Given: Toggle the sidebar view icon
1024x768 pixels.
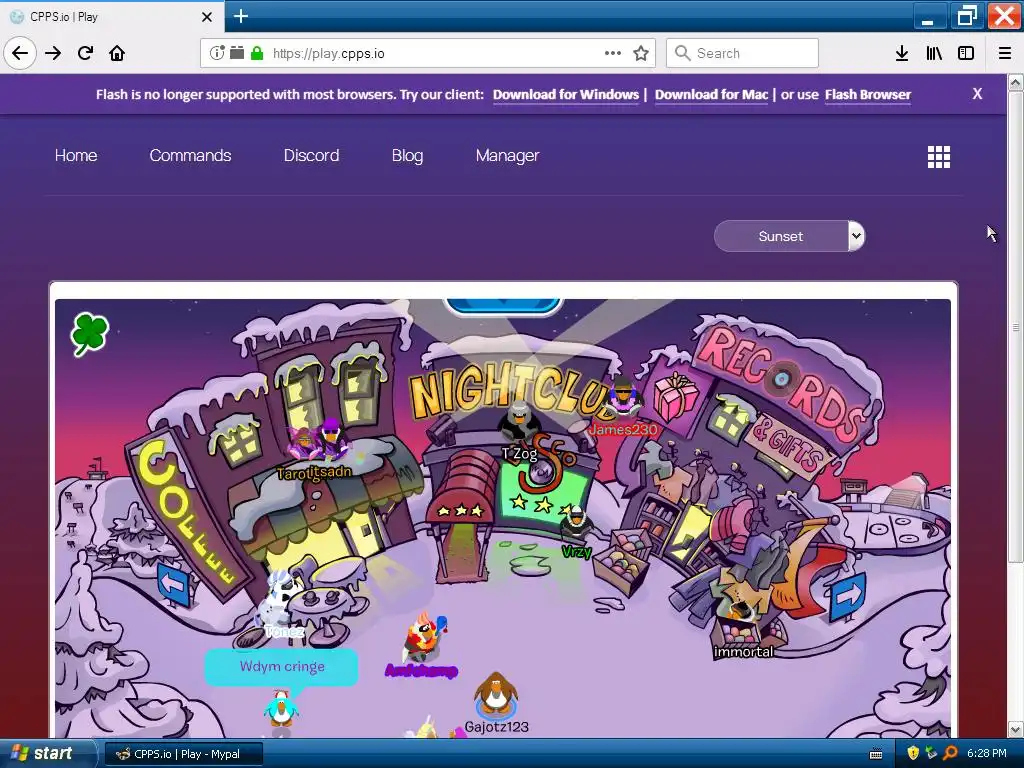Looking at the screenshot, I should point(966,53).
